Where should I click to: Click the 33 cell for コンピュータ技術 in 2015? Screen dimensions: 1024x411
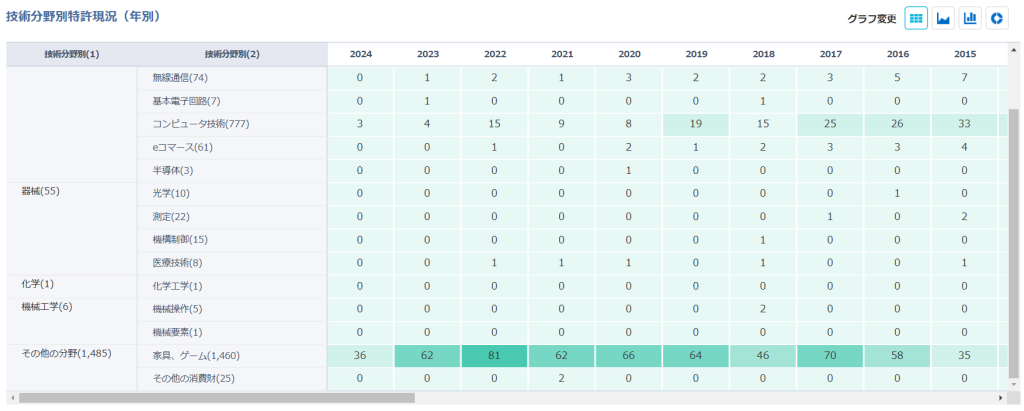(965, 124)
